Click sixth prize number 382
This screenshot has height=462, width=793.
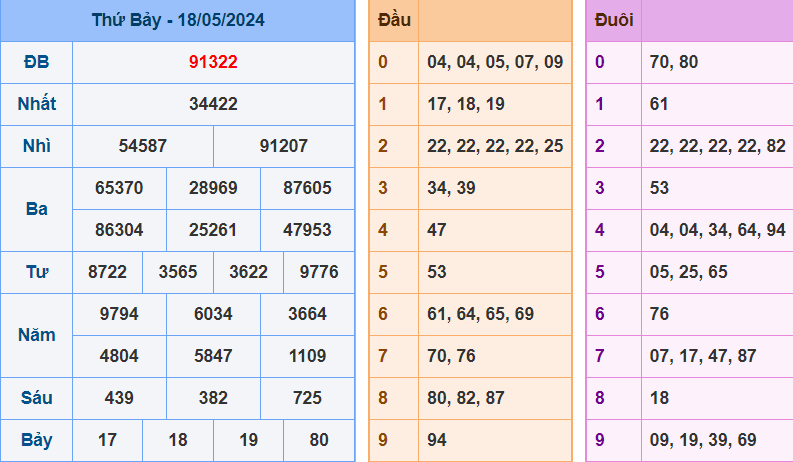[x=213, y=398]
